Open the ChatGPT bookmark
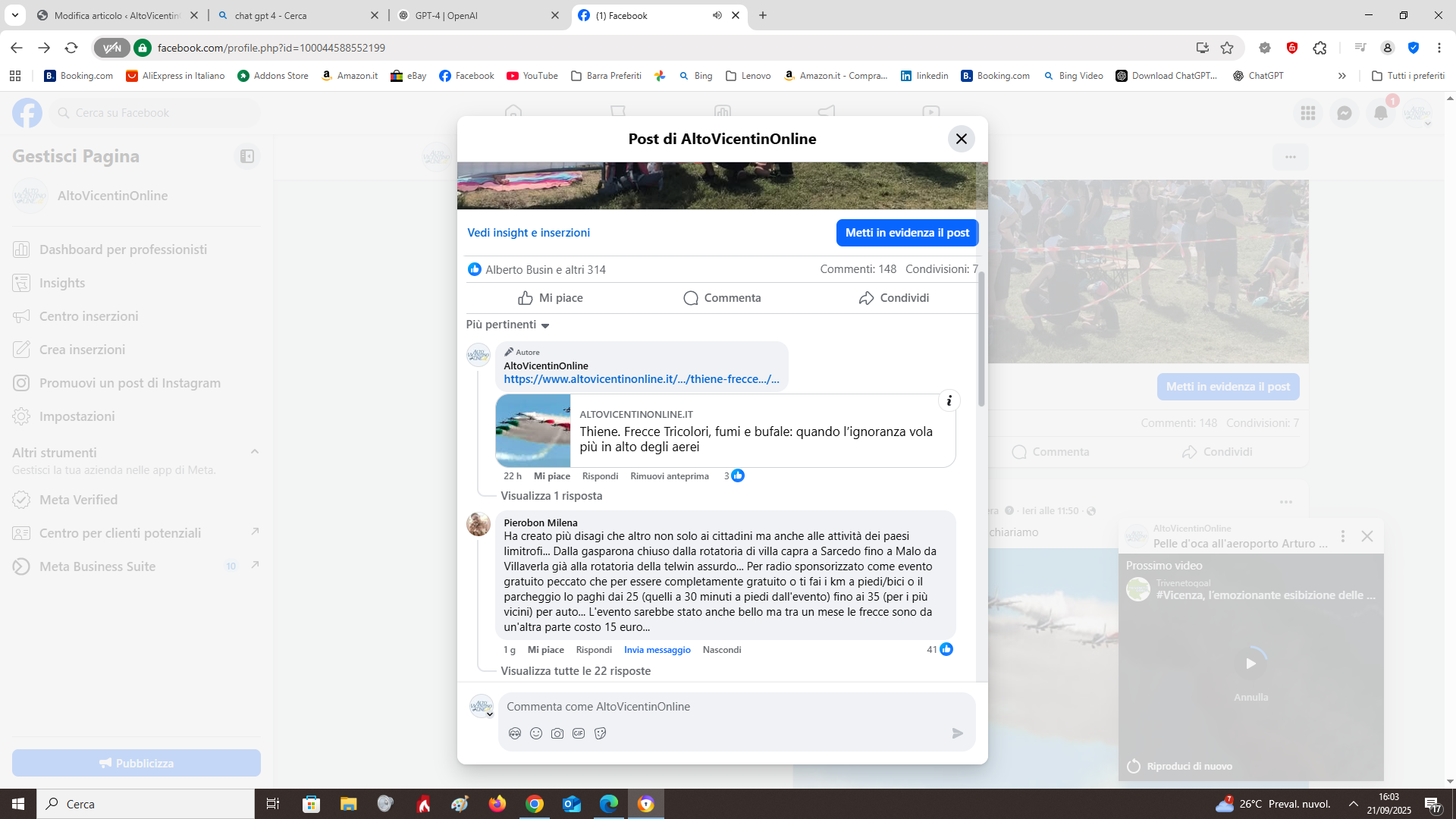The height and width of the screenshot is (819, 1456). click(x=1258, y=76)
